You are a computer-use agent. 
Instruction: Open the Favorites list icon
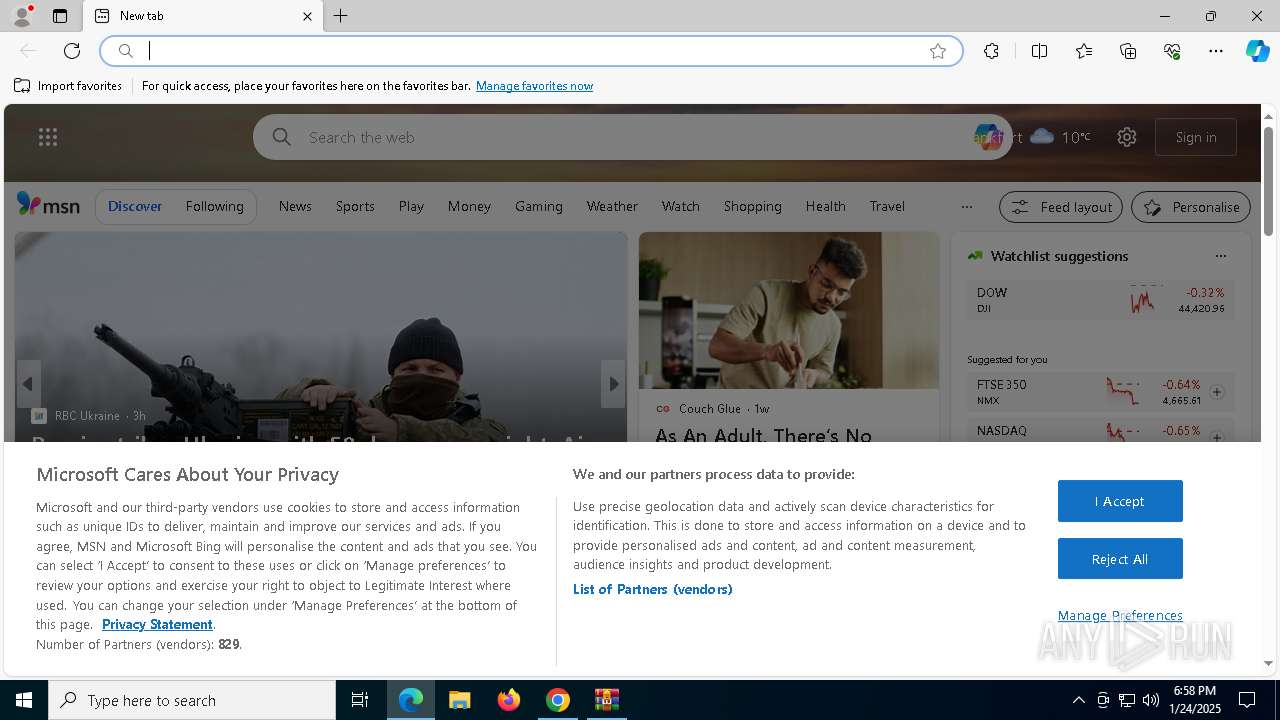(1084, 51)
